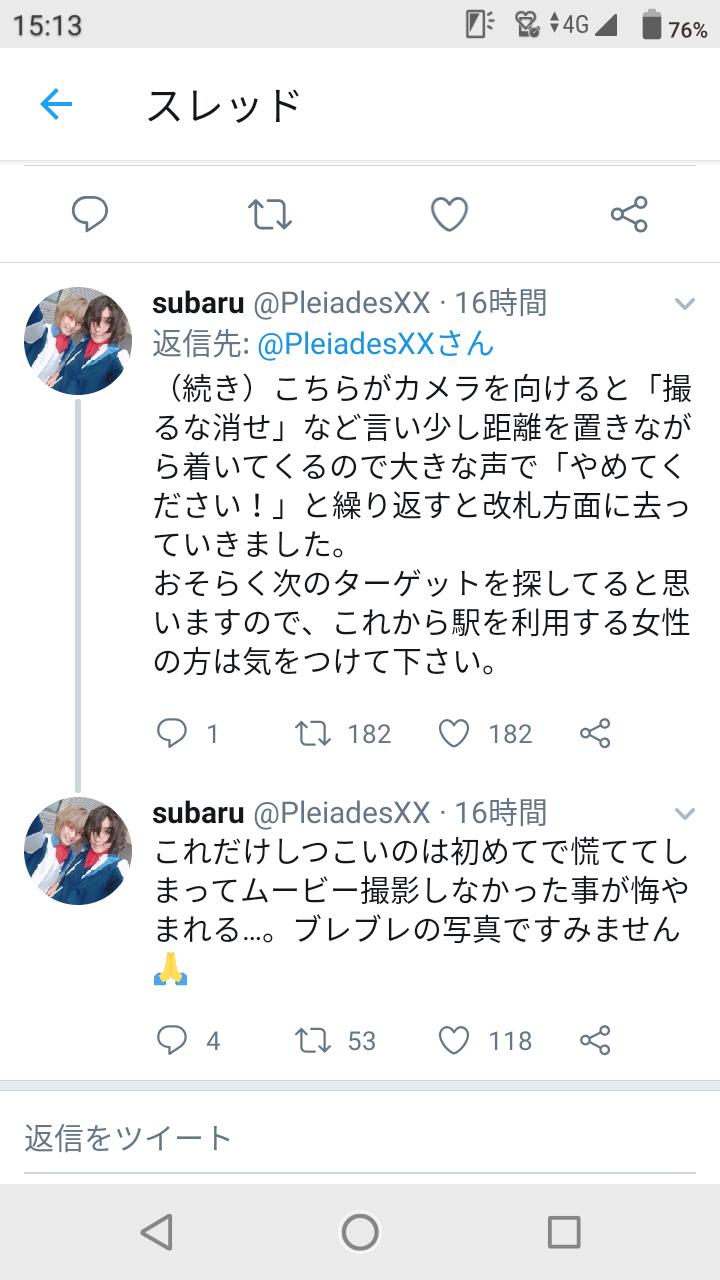Viewport: 720px width, 1280px height.
Task: Like the tweet with 118 likes
Action: click(454, 1041)
